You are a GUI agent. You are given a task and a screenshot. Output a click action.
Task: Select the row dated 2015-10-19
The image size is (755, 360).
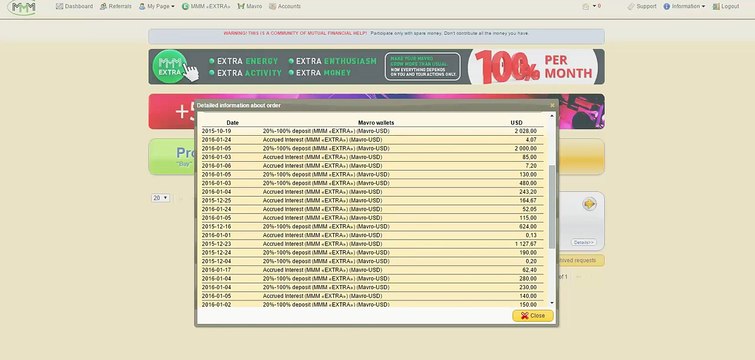(372, 131)
